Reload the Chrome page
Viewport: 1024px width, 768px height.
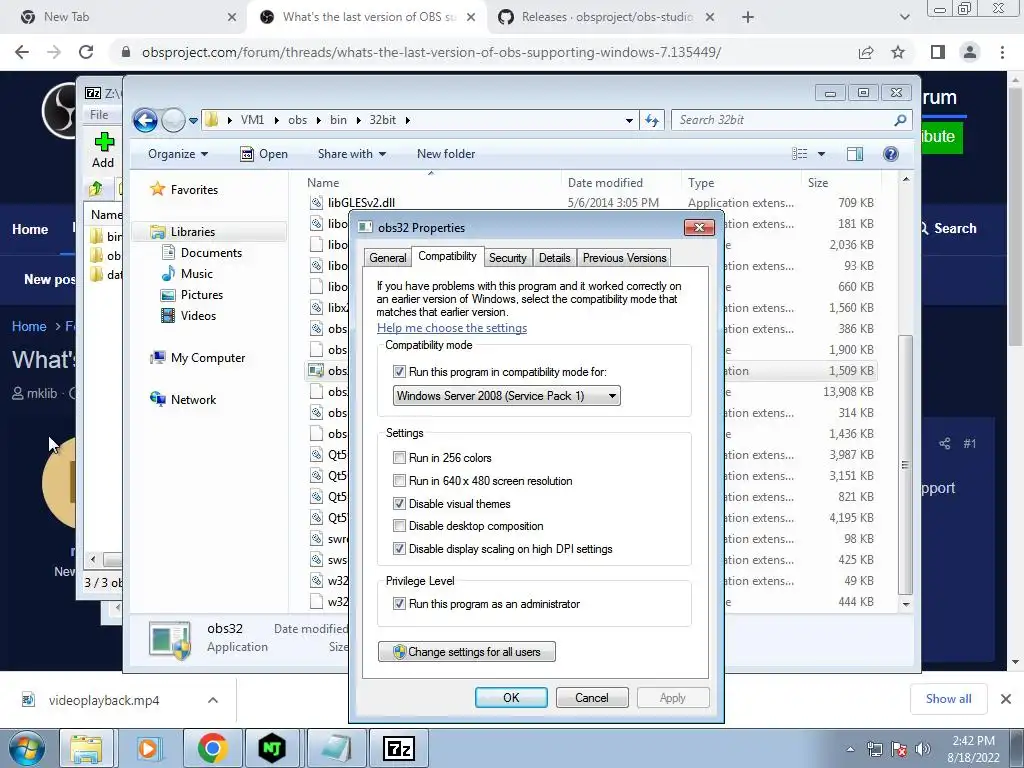pyautogui.click(x=86, y=52)
